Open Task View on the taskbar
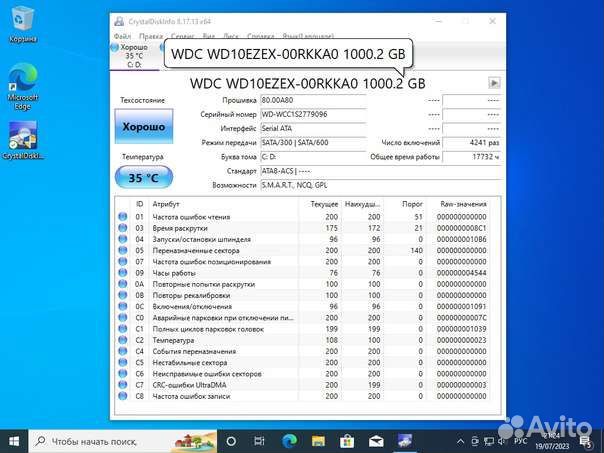Image resolution: width=604 pixels, height=453 pixels. 260,441
